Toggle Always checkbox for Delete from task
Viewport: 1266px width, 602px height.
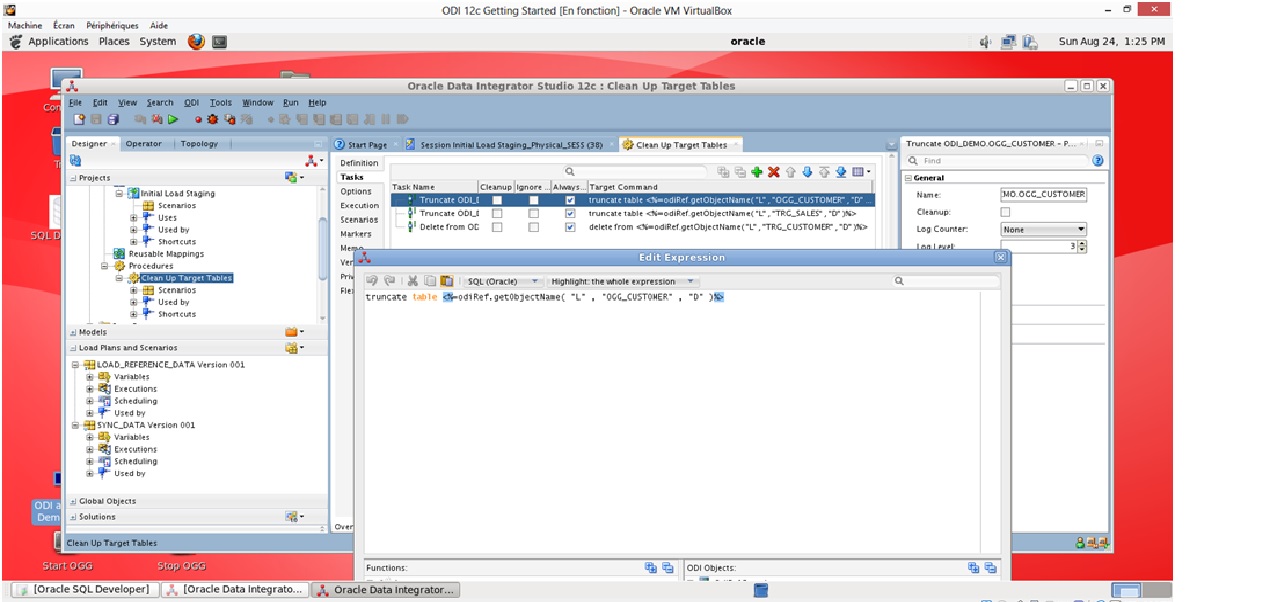click(x=570, y=227)
